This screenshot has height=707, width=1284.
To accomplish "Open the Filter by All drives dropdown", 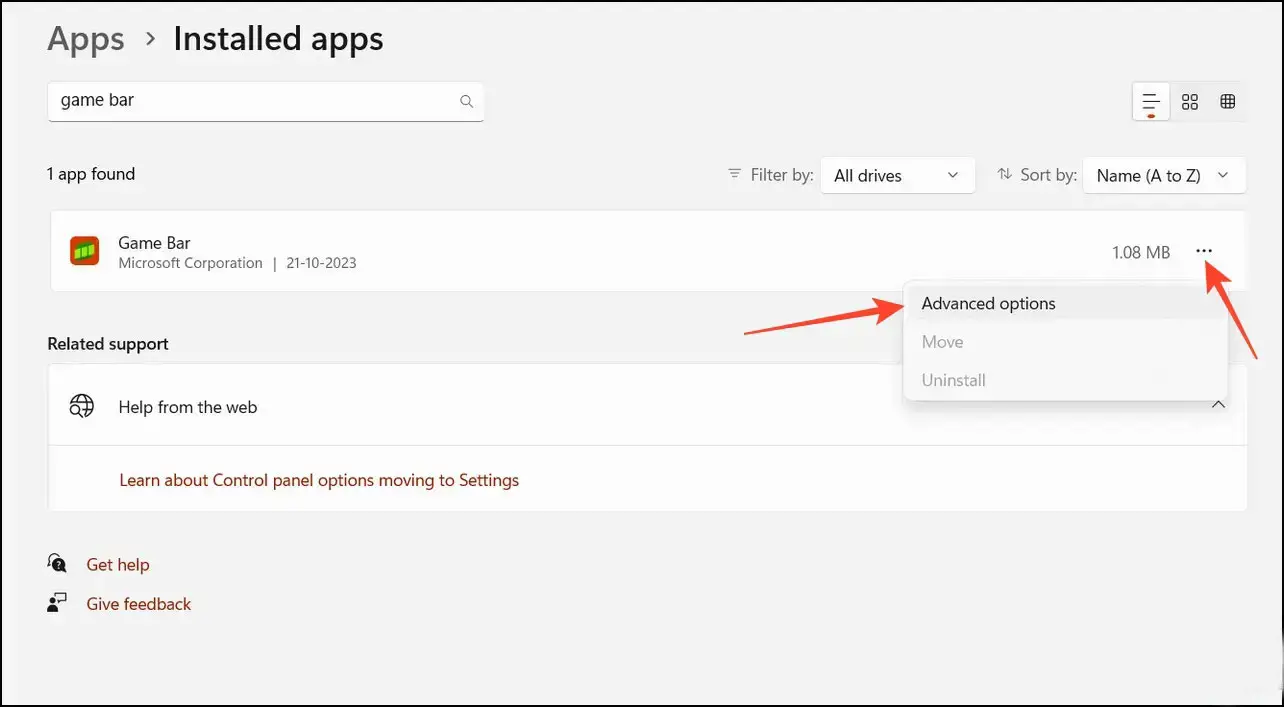I will [897, 175].
